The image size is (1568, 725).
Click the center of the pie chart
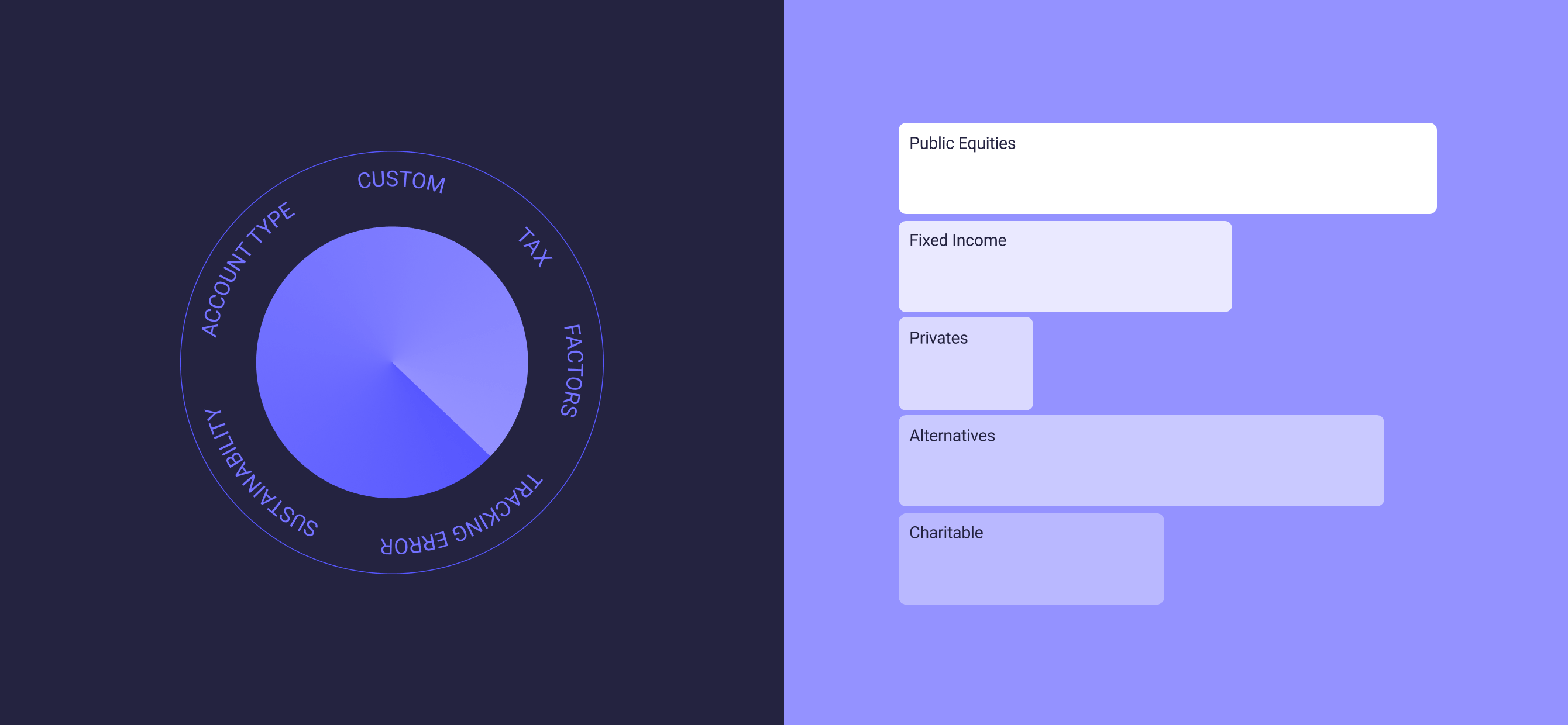click(x=392, y=362)
